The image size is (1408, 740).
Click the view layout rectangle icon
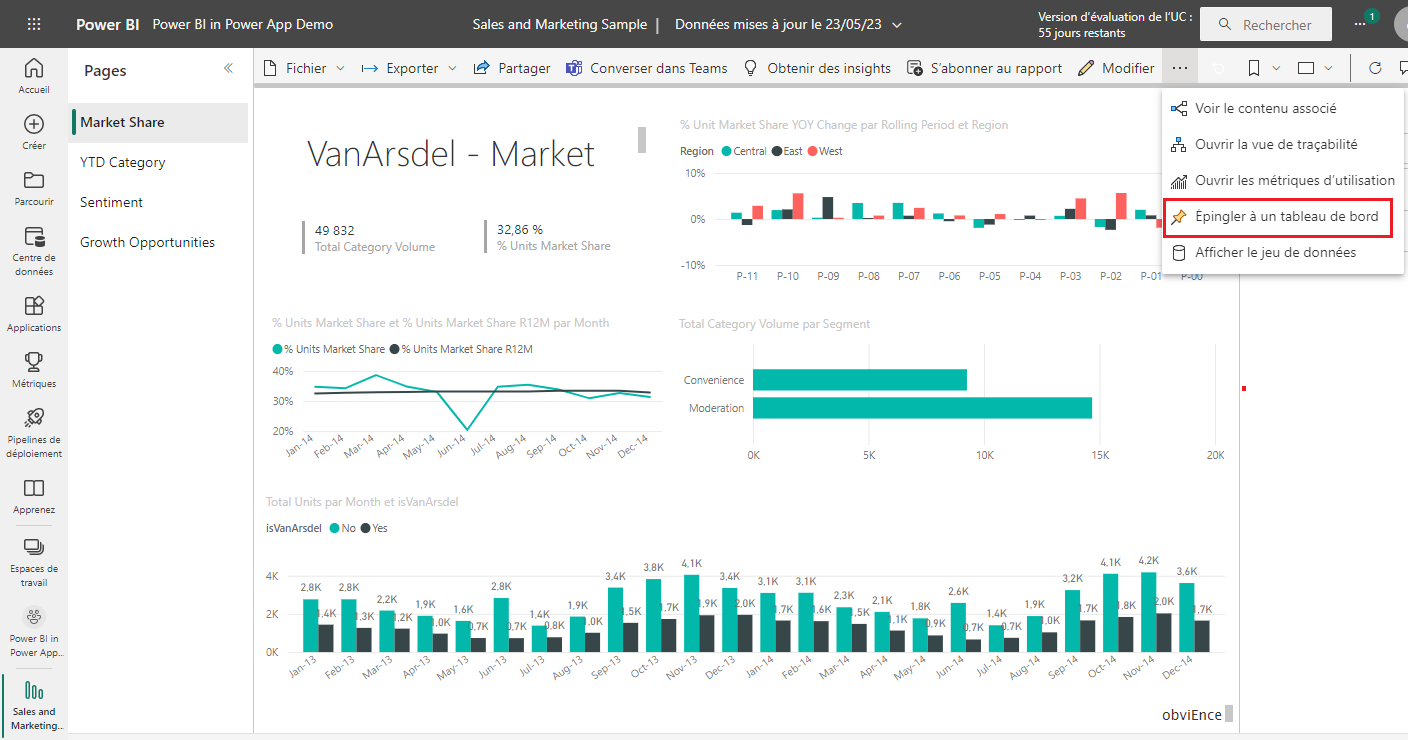(1305, 68)
